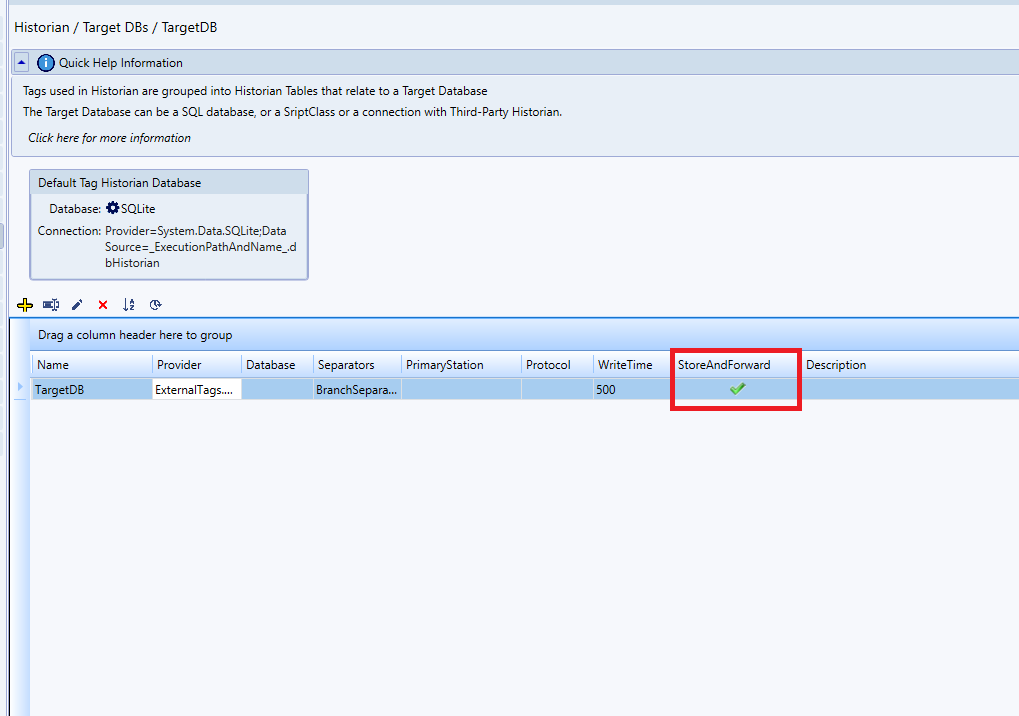Click the Separators cell for TargetDB
The height and width of the screenshot is (716, 1019).
click(x=357, y=390)
